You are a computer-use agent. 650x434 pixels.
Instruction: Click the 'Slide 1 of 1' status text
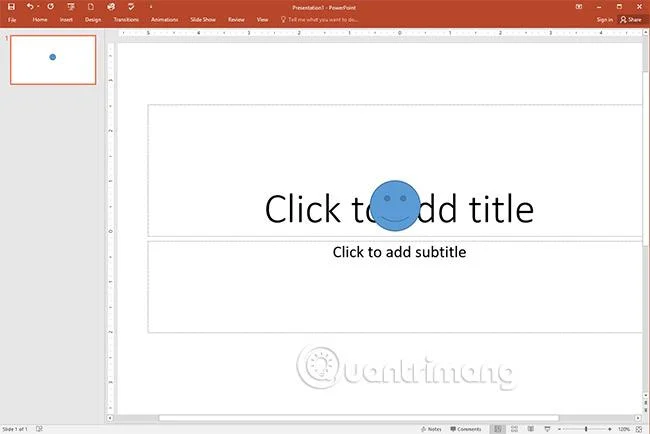click(15, 429)
